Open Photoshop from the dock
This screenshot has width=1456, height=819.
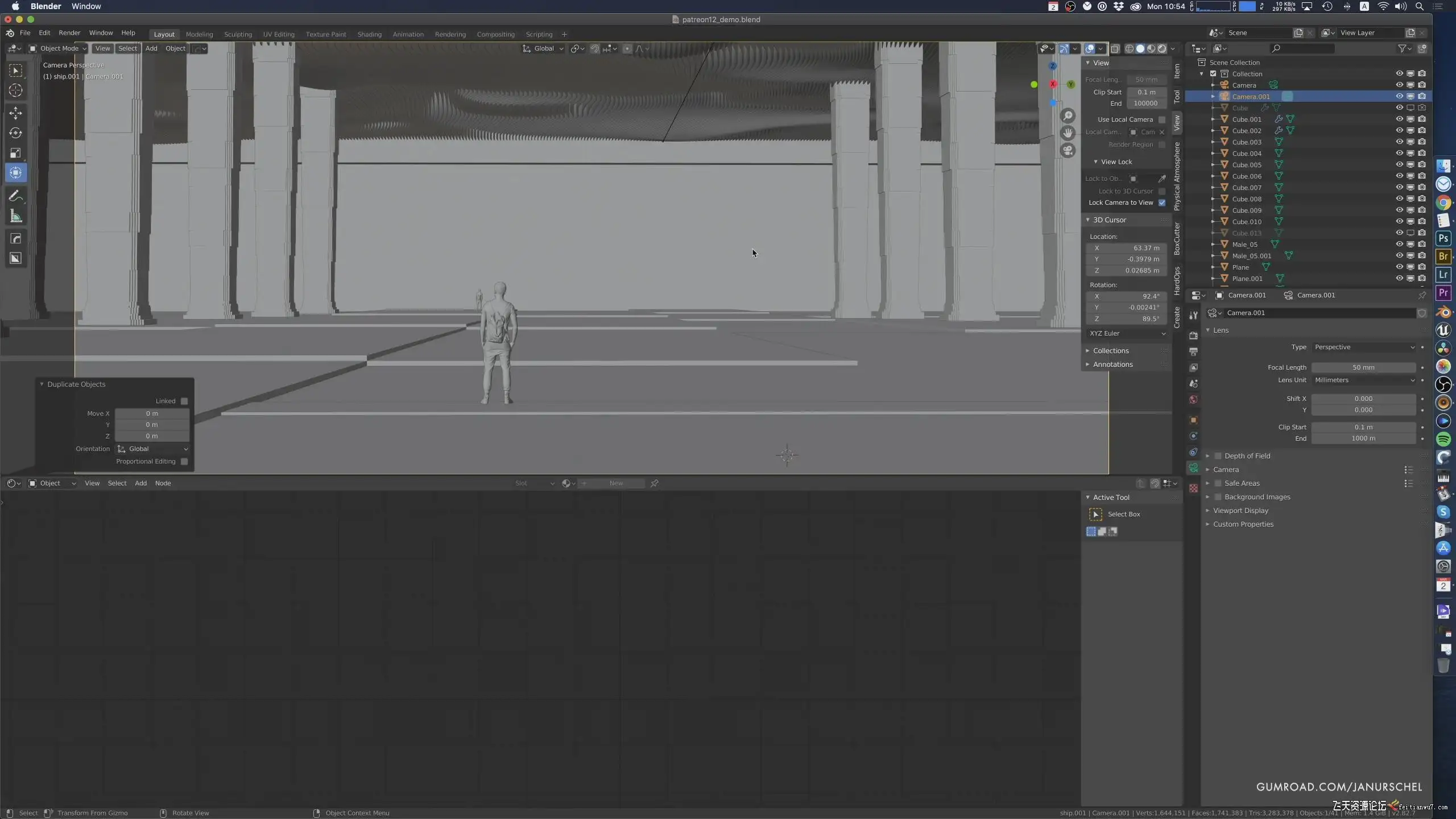(1443, 238)
